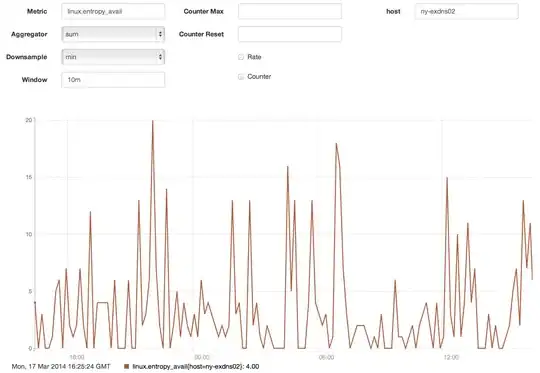Click the 12:00 x-axis label

pyautogui.click(x=451, y=357)
